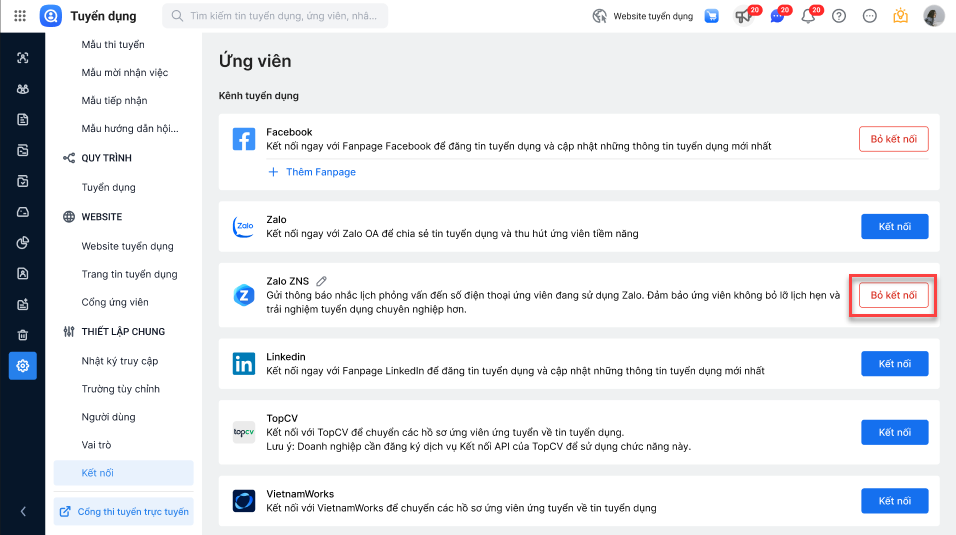956x535 pixels.
Task: Select Mẫu thi tuyển menu item
Action: tap(113, 45)
